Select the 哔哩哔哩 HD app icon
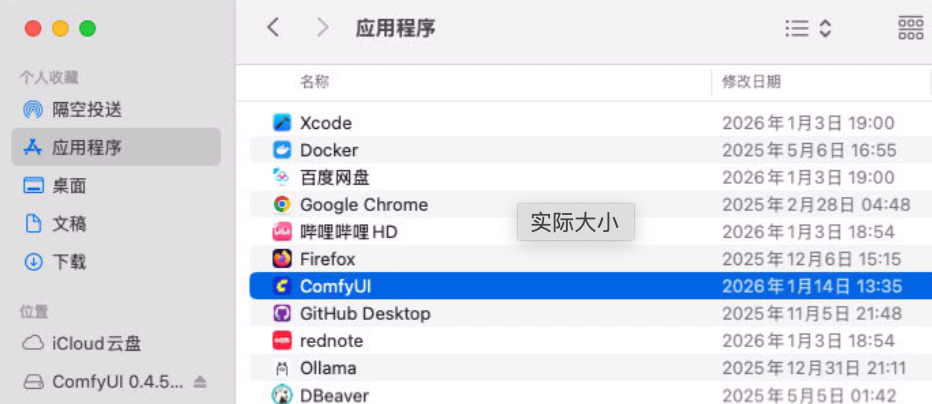 (282, 232)
